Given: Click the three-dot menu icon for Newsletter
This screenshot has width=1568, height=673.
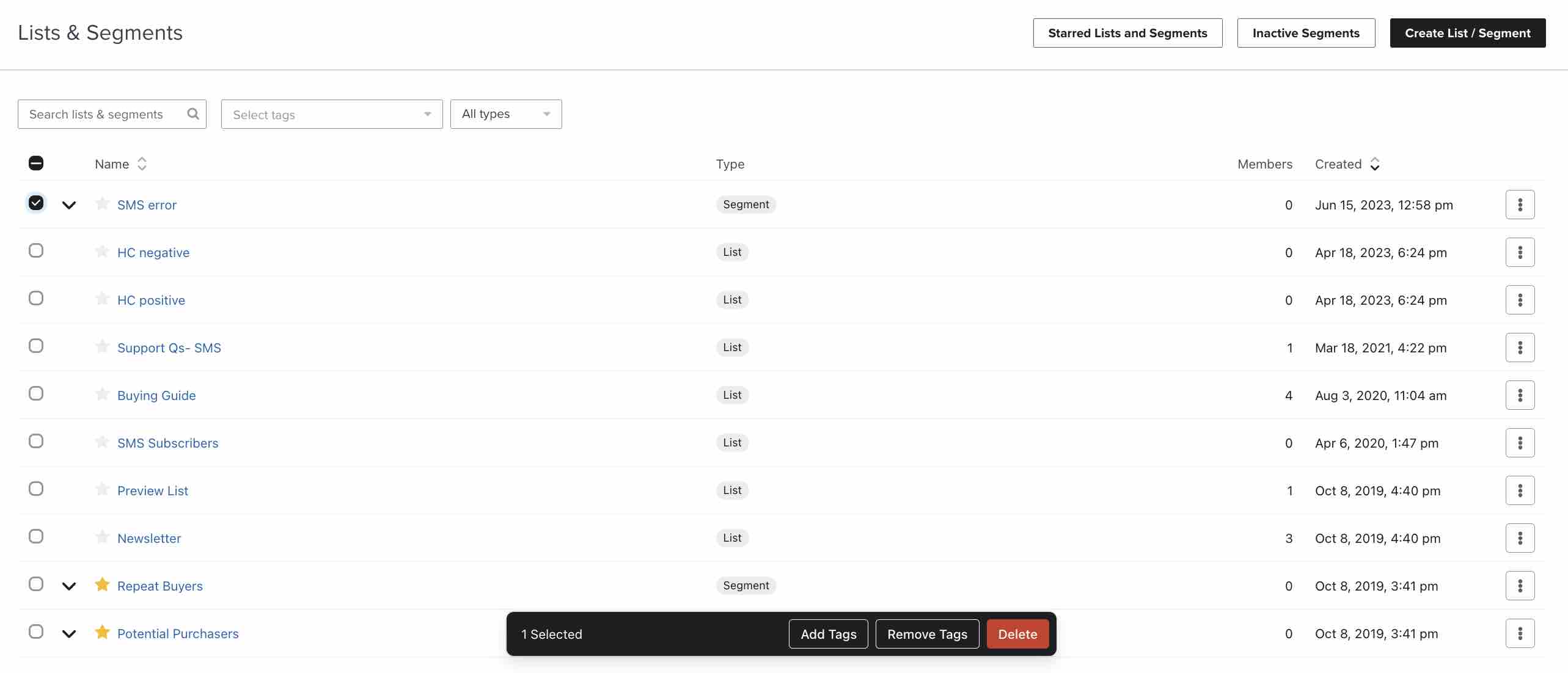Looking at the screenshot, I should click(x=1520, y=537).
